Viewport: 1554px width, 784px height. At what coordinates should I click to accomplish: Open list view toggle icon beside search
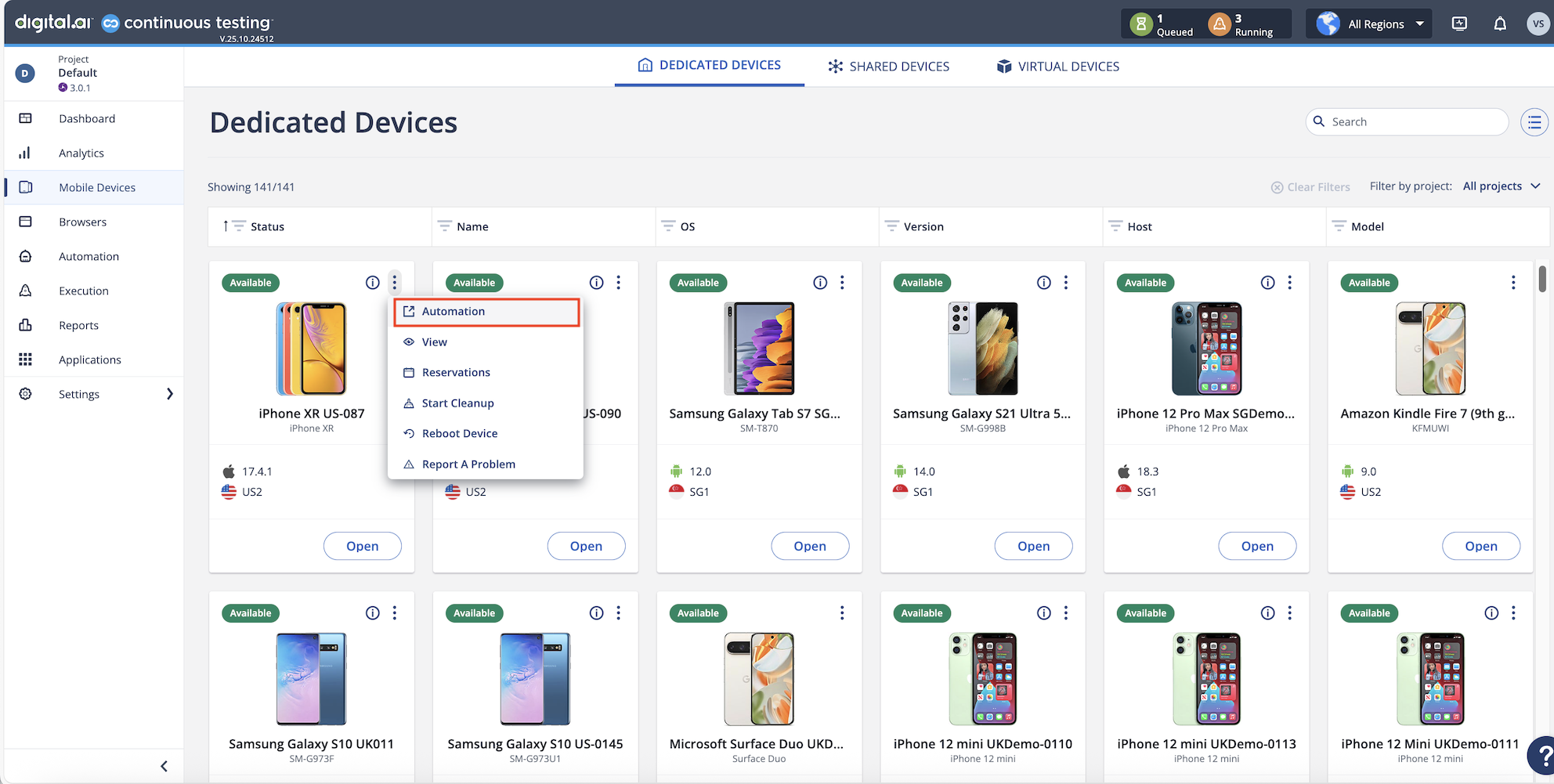tap(1534, 122)
